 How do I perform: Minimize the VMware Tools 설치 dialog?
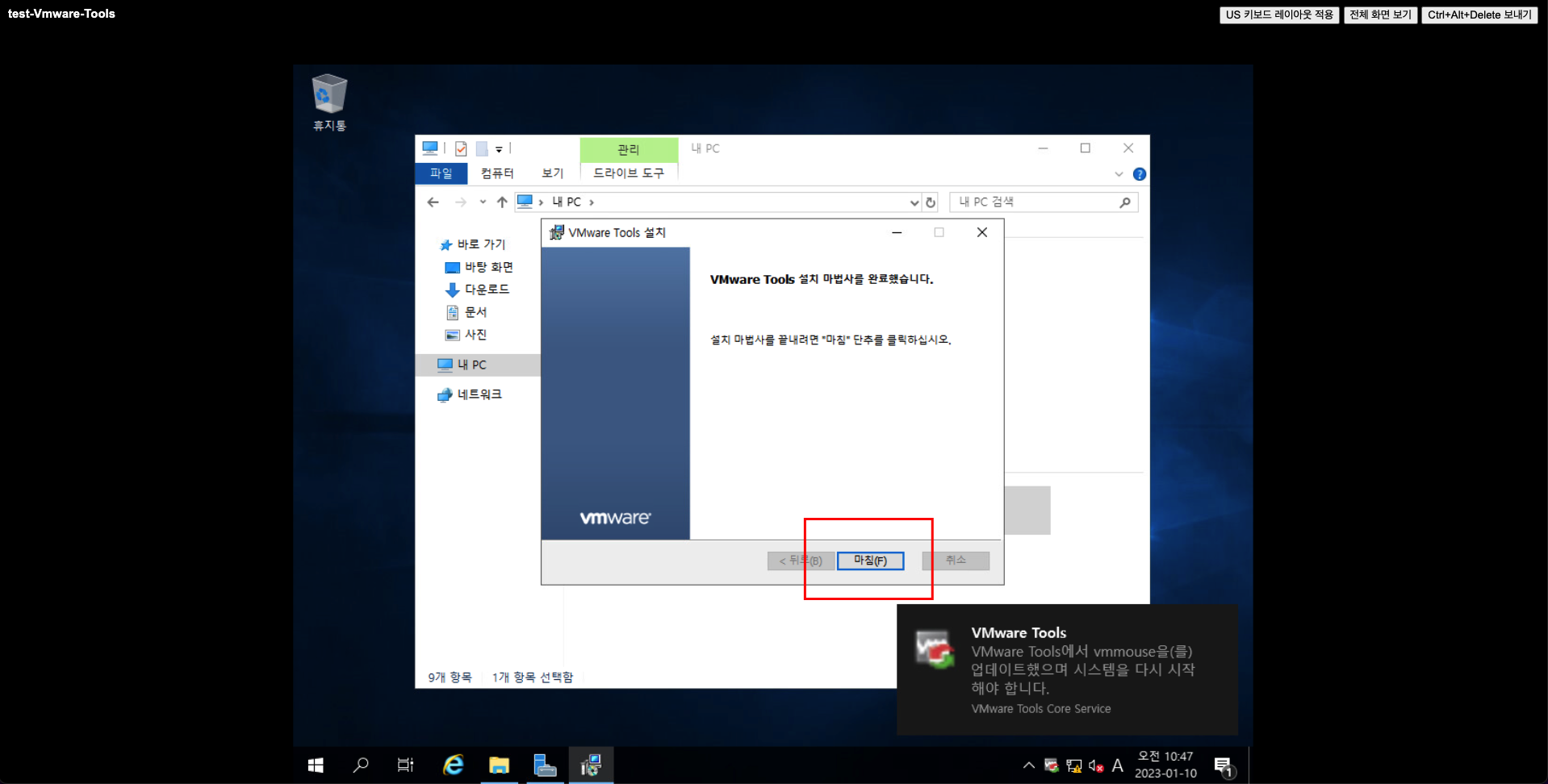tap(897, 232)
